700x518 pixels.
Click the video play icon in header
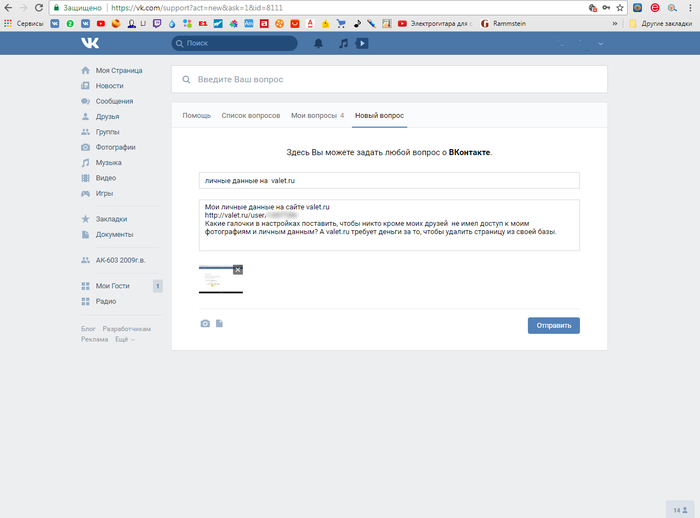point(362,43)
